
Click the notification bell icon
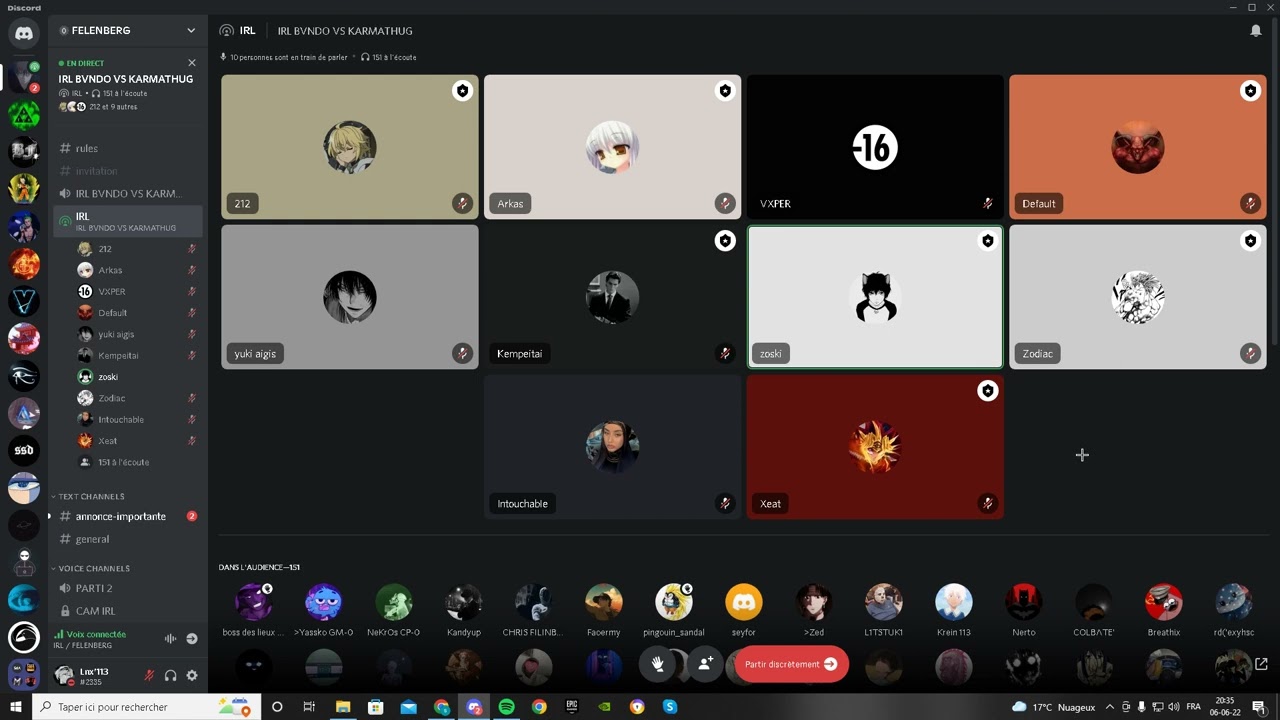(1256, 31)
